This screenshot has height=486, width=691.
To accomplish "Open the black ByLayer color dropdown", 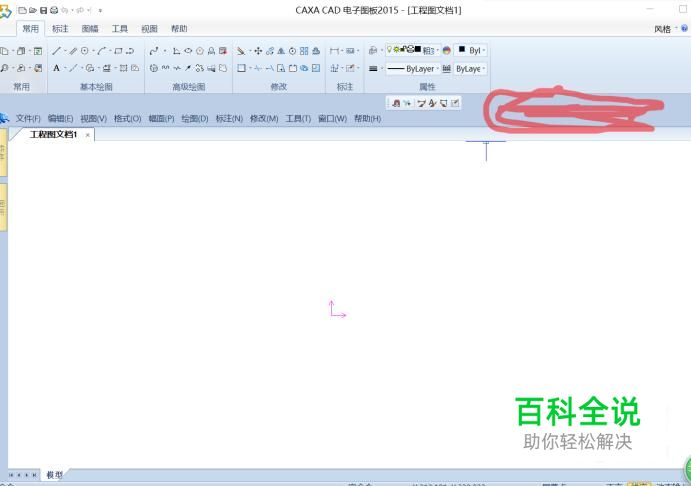I will (x=471, y=50).
